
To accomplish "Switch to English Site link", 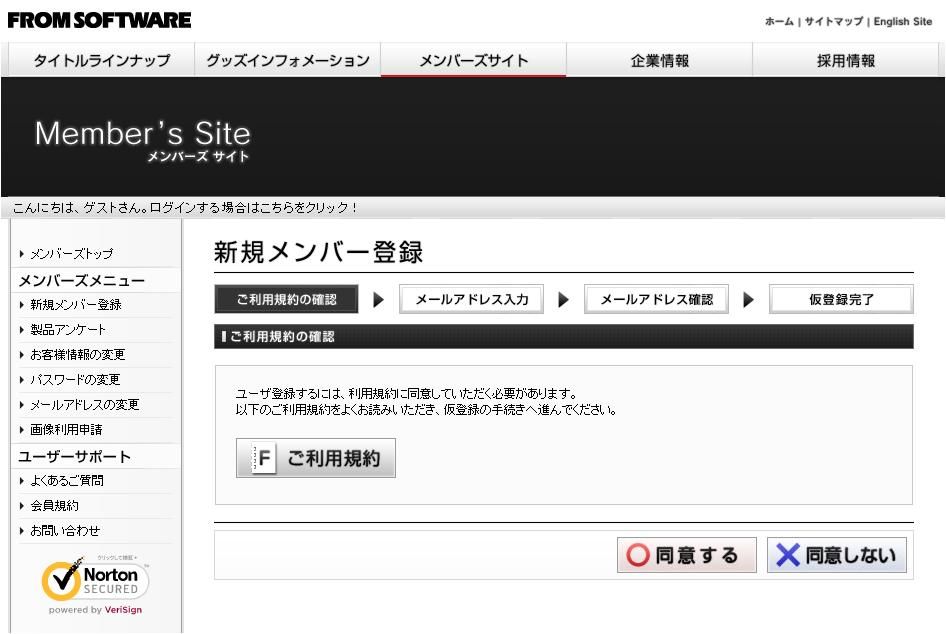I will pyautogui.click(x=903, y=22).
